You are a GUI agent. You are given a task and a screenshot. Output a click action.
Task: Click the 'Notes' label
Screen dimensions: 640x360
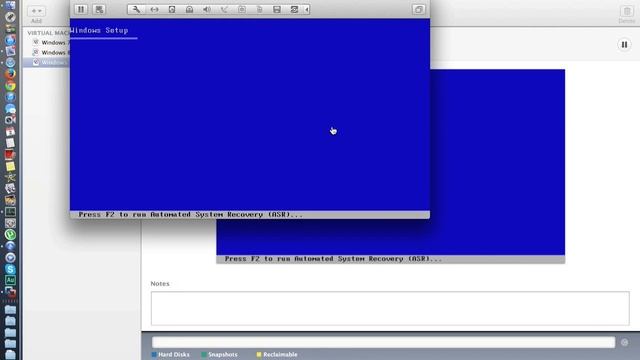160,283
